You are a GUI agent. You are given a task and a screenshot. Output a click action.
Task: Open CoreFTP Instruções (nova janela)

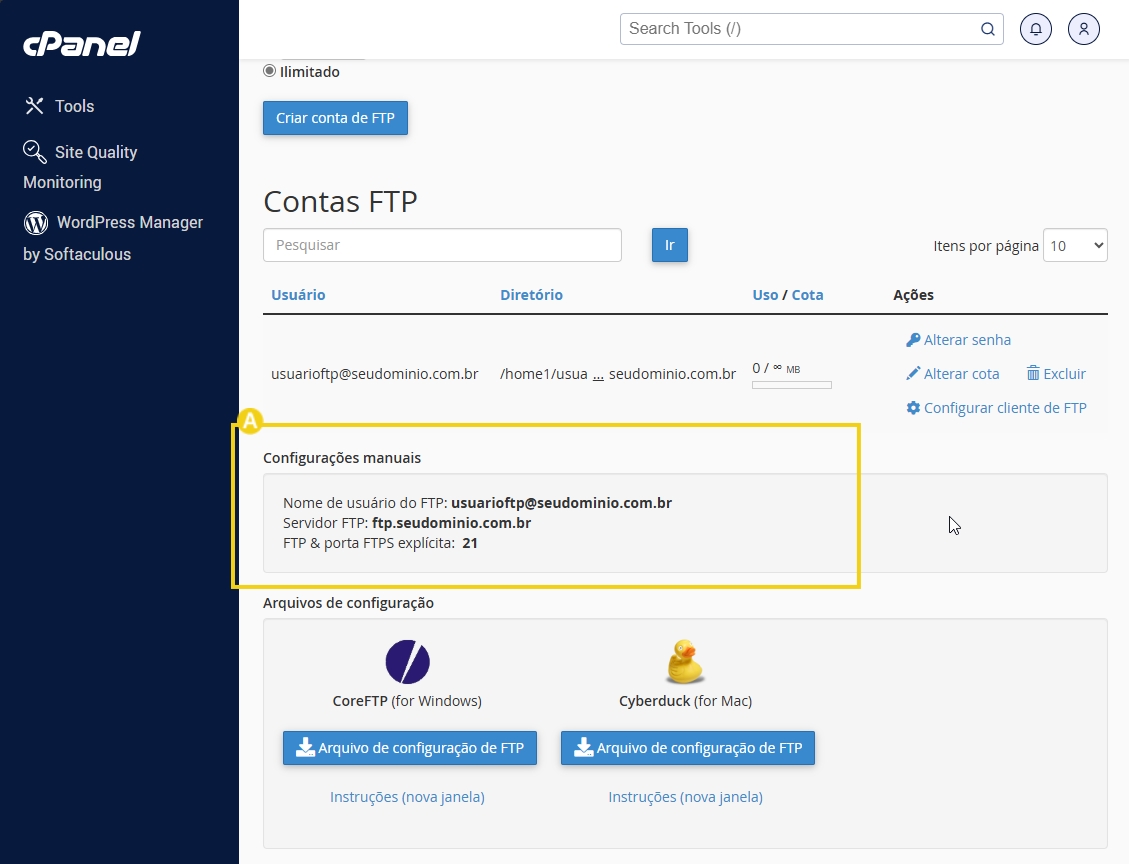(407, 797)
